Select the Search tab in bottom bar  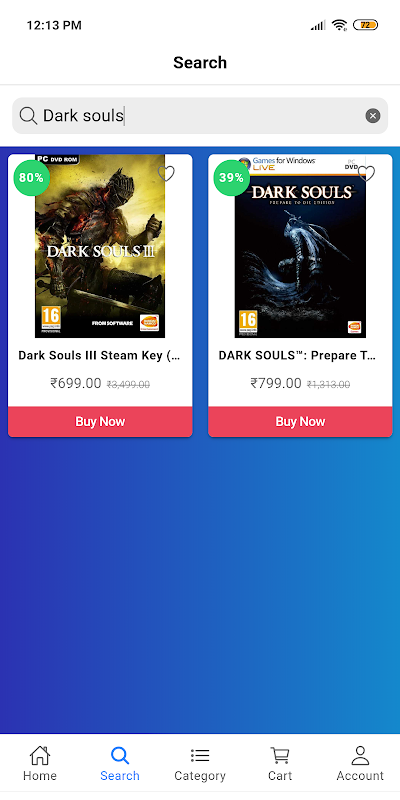pos(120,763)
